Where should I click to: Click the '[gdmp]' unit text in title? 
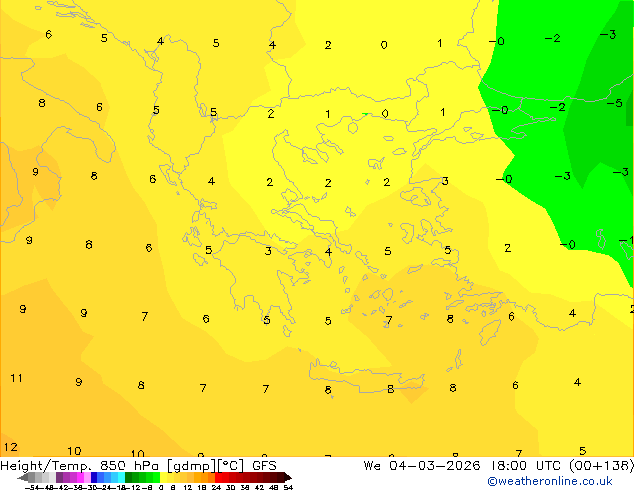point(192,466)
